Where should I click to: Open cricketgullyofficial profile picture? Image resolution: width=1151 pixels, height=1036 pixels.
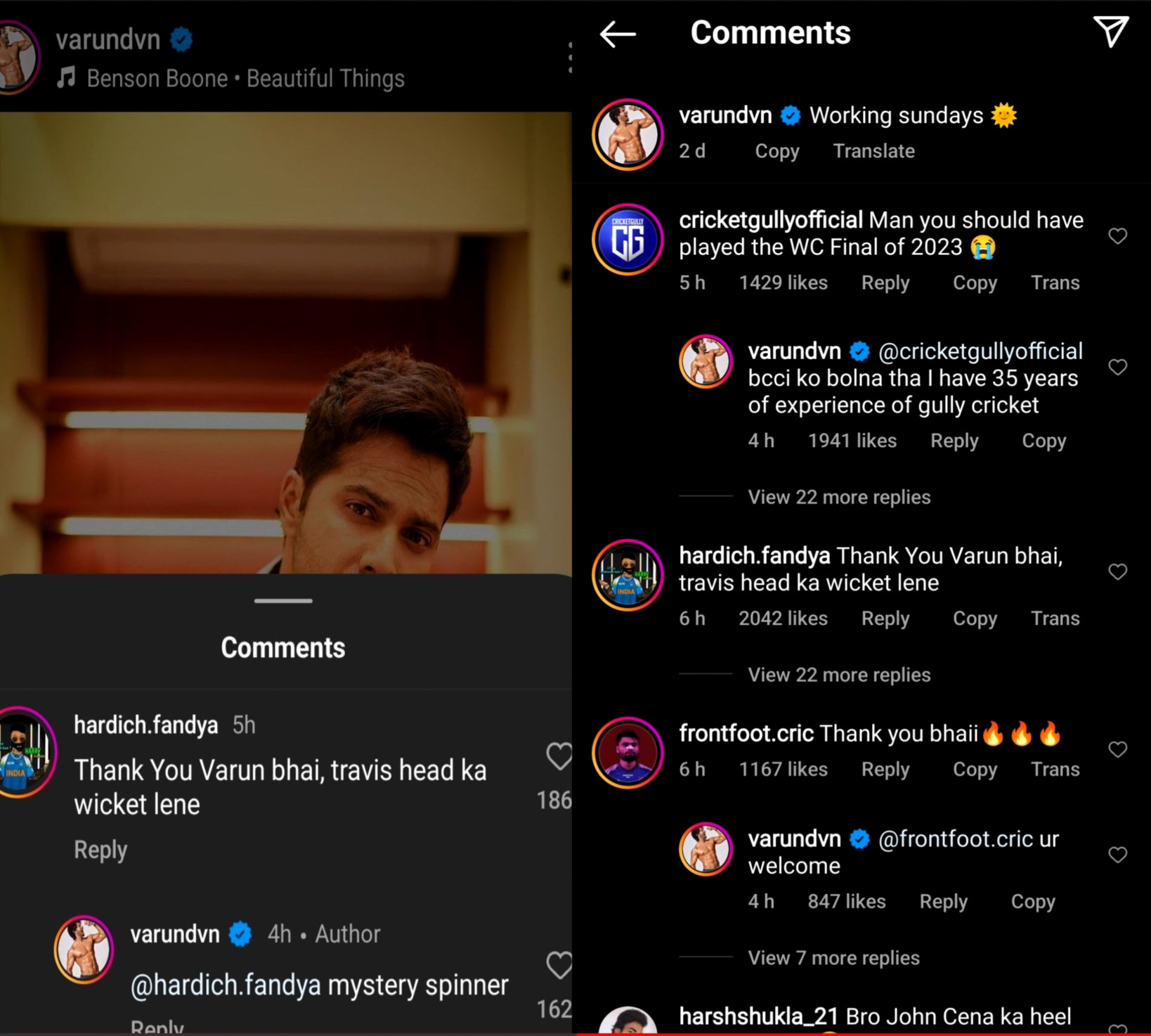[x=627, y=239]
